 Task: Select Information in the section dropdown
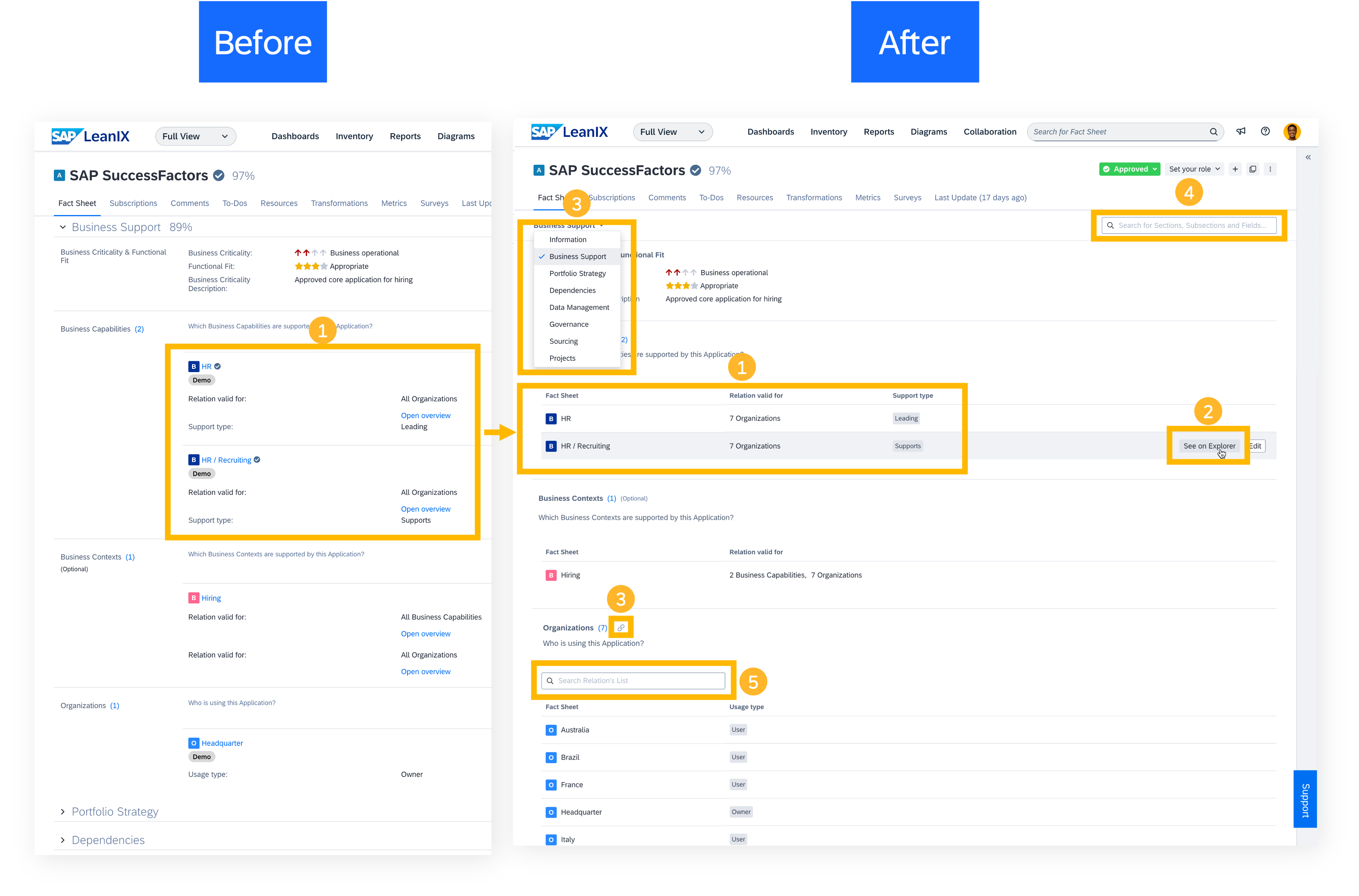point(577,239)
